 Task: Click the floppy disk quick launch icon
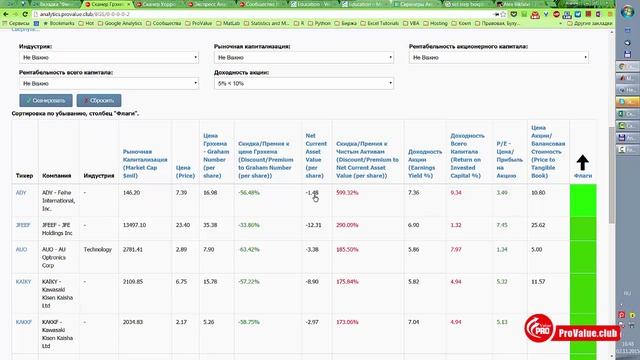pos(628,55)
